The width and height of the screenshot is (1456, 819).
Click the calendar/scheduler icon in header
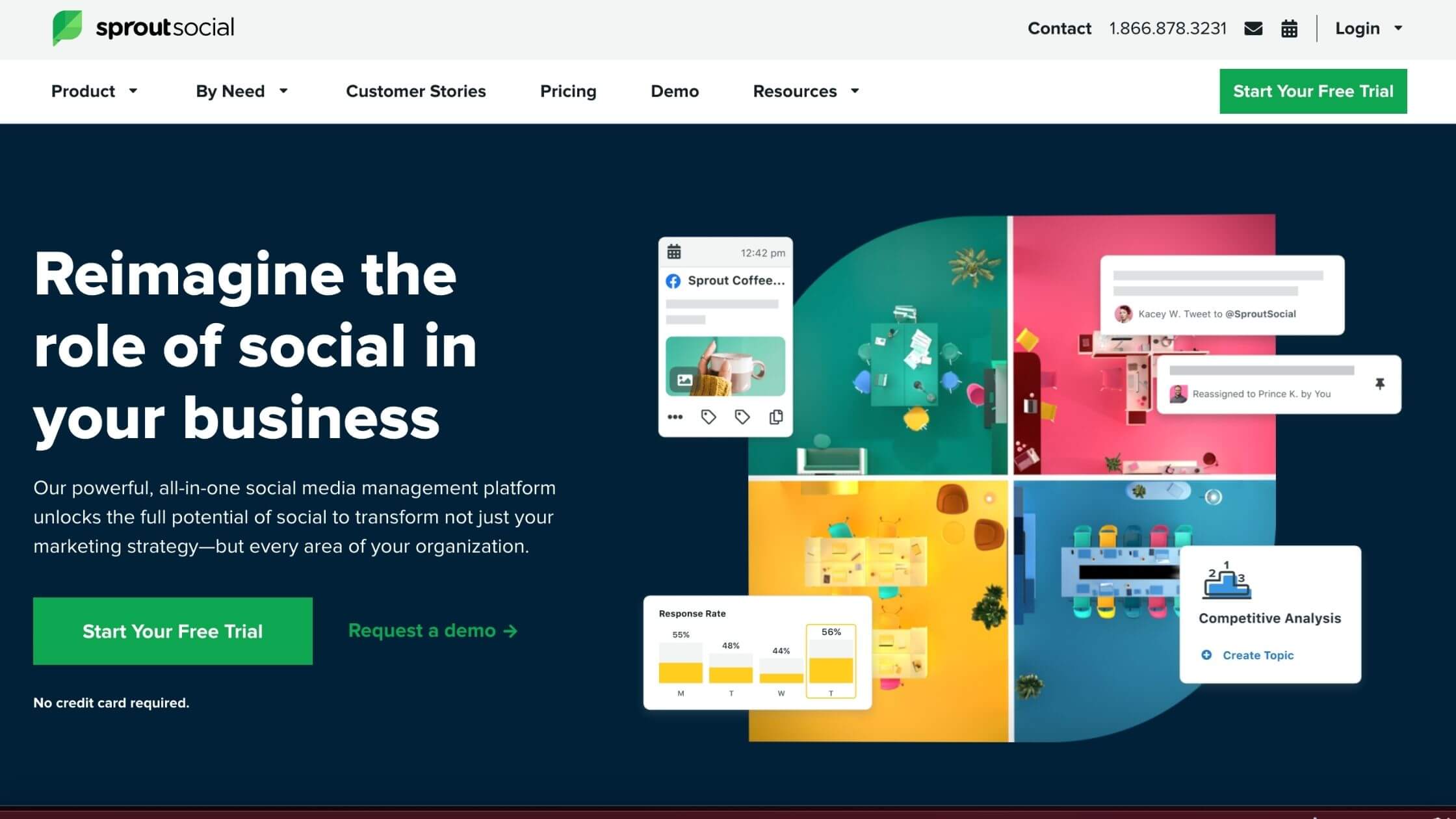click(x=1289, y=28)
